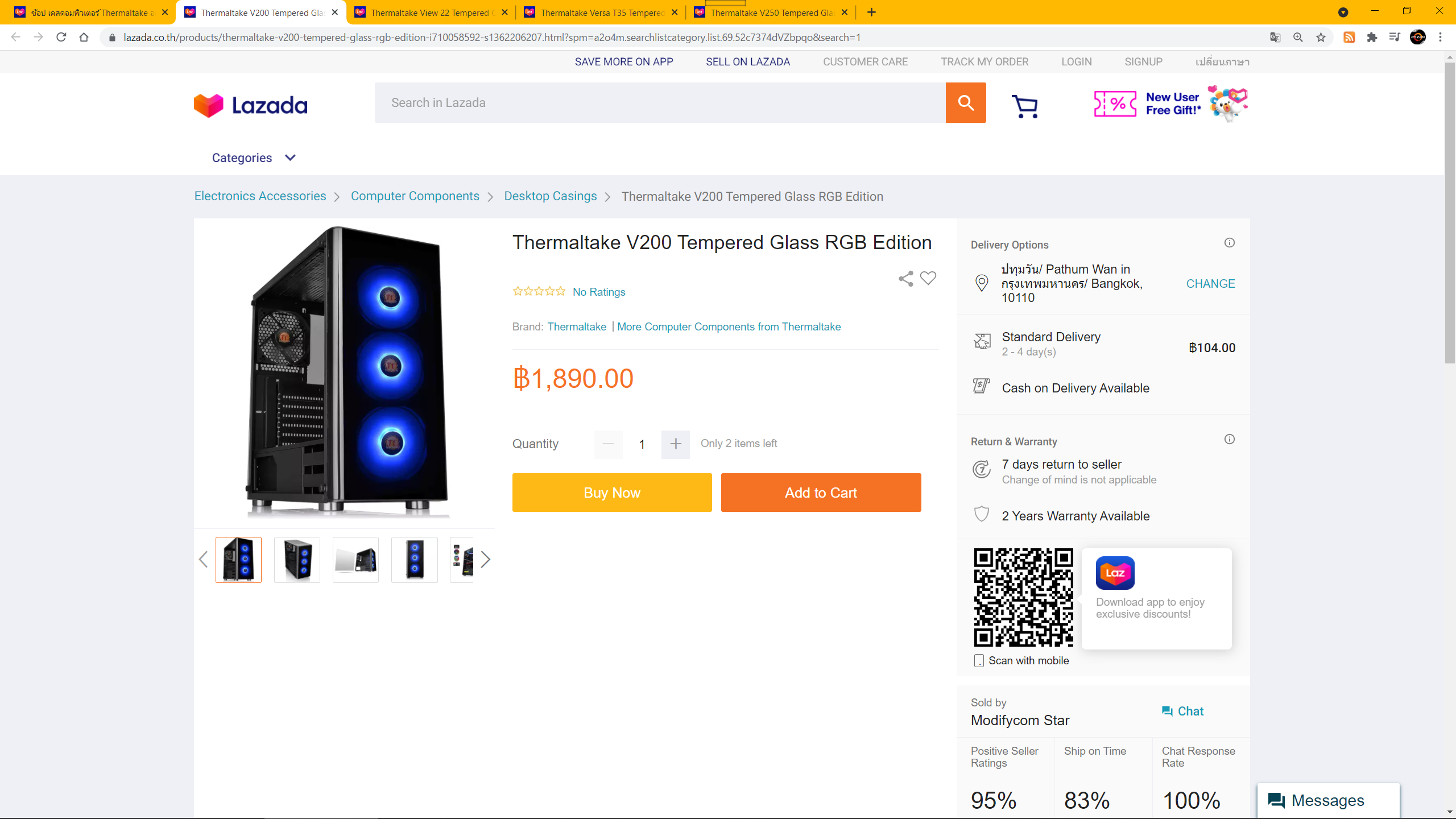Go to browser home page
The width and height of the screenshot is (1456, 819).
[x=84, y=37]
